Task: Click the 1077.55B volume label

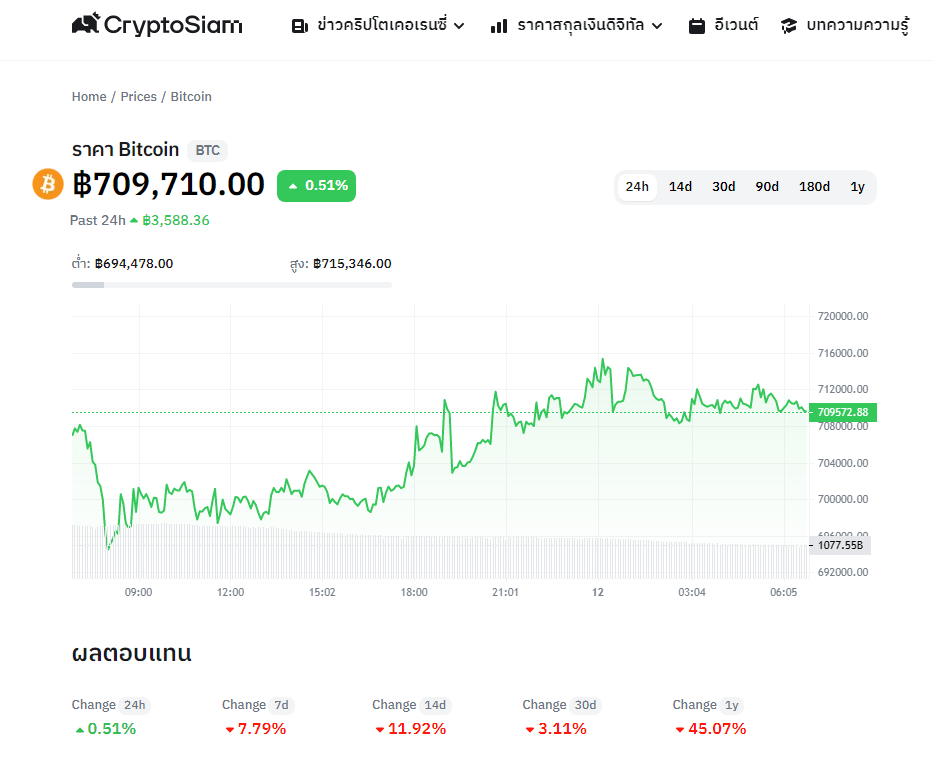Action: (x=840, y=545)
